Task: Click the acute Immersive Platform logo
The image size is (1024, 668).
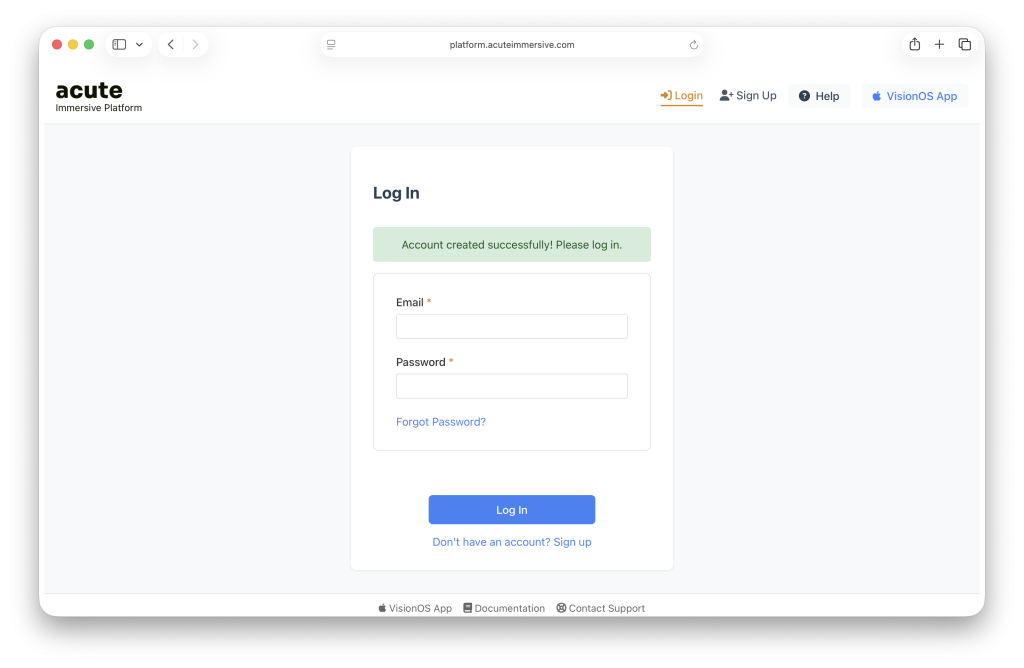Action: pos(98,97)
